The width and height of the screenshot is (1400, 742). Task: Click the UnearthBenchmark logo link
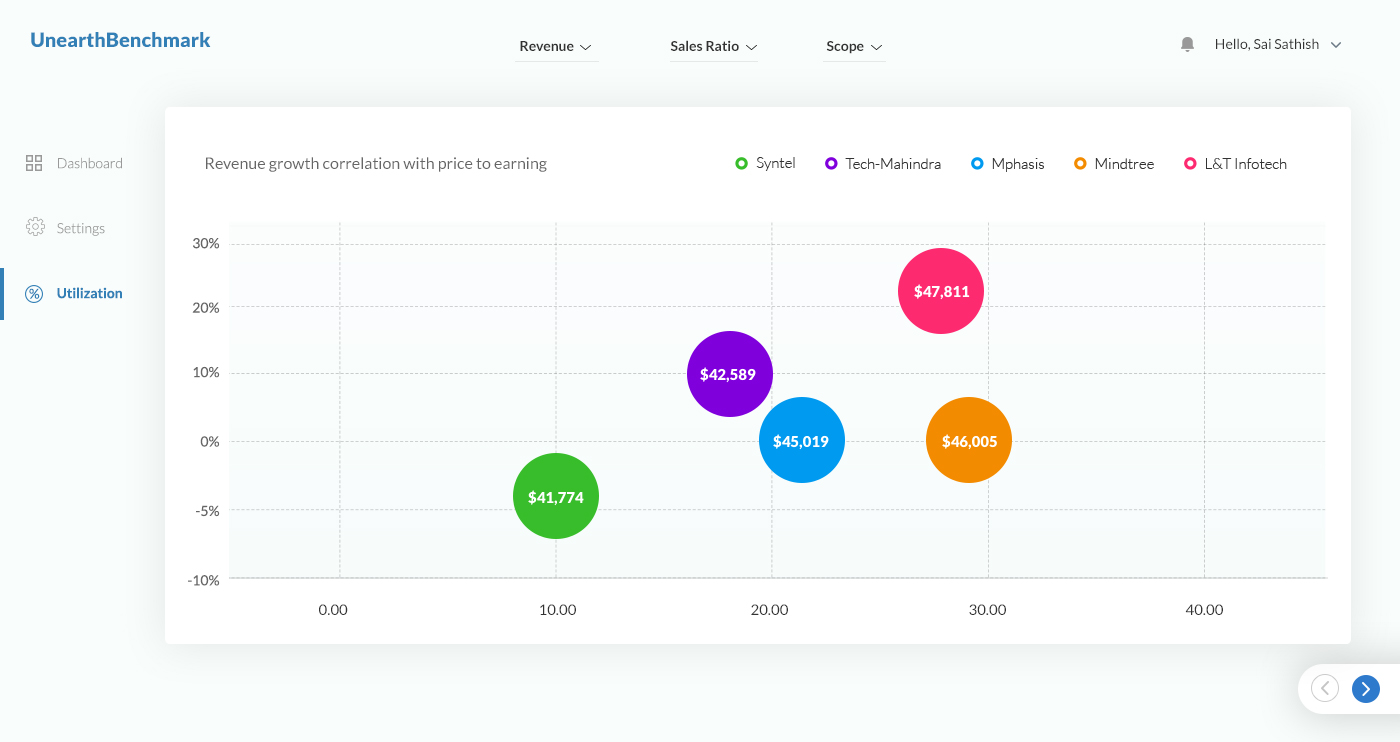coord(120,40)
